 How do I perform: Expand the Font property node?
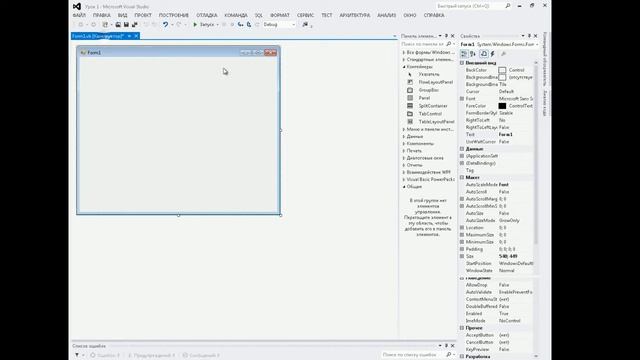point(462,99)
